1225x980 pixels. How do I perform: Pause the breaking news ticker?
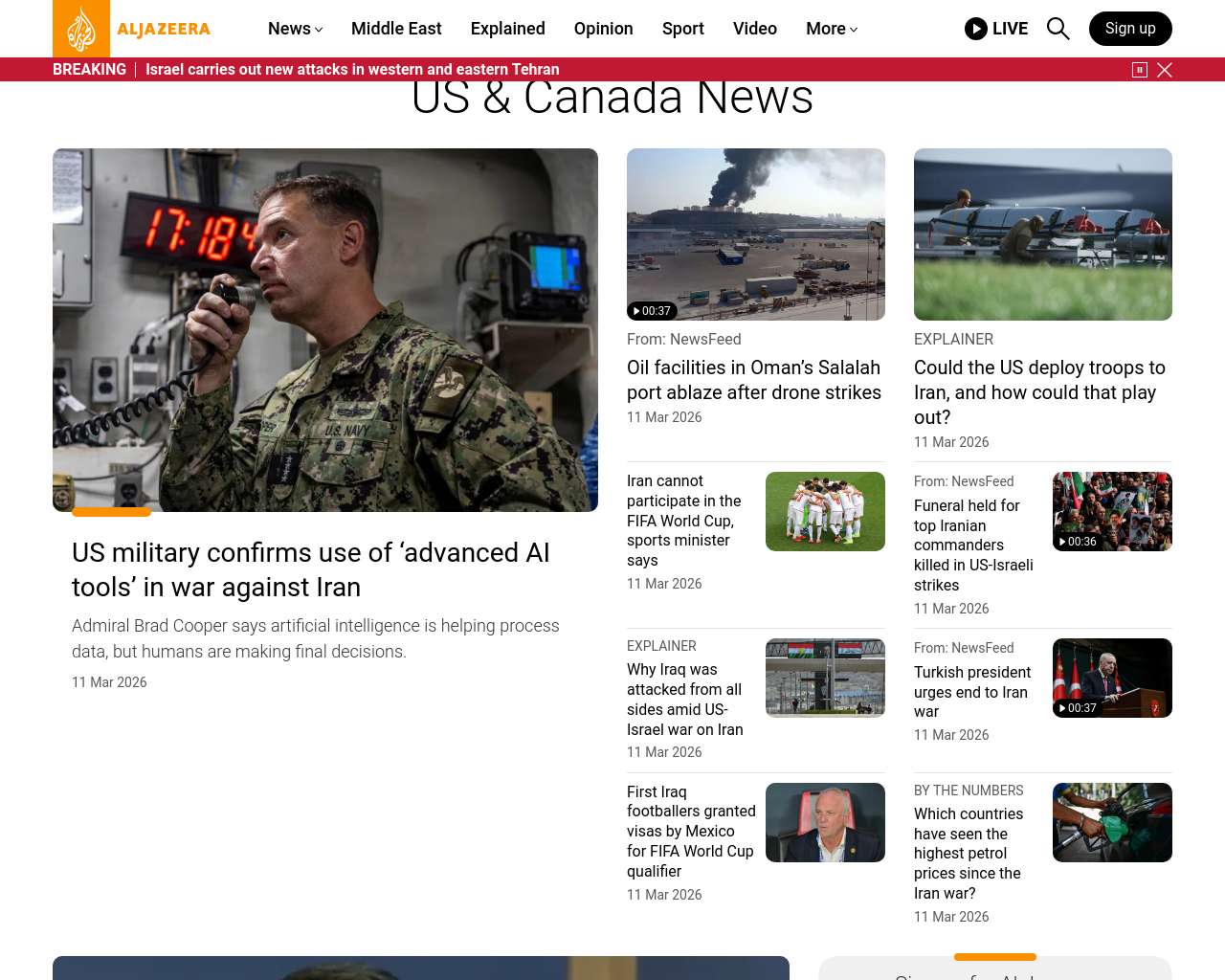(1140, 70)
